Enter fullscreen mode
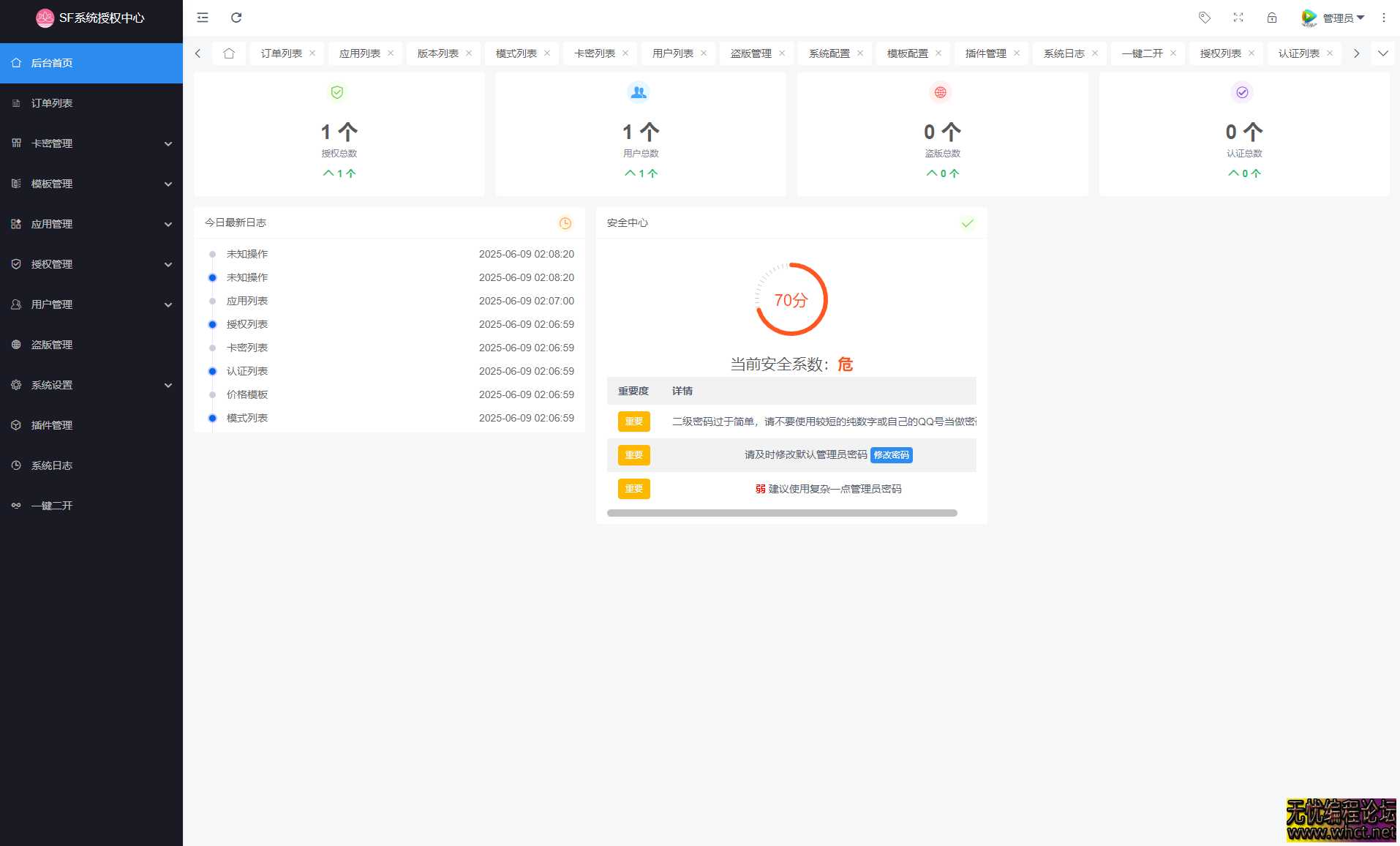This screenshot has height=846, width=1400. tap(1238, 17)
